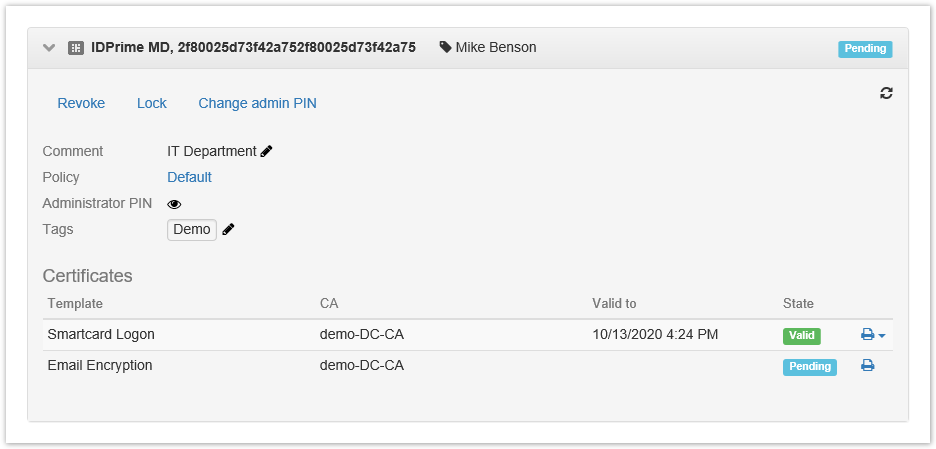Select the Smartcard Logon certificate row
This screenshot has width=936, height=449.
pos(101,335)
